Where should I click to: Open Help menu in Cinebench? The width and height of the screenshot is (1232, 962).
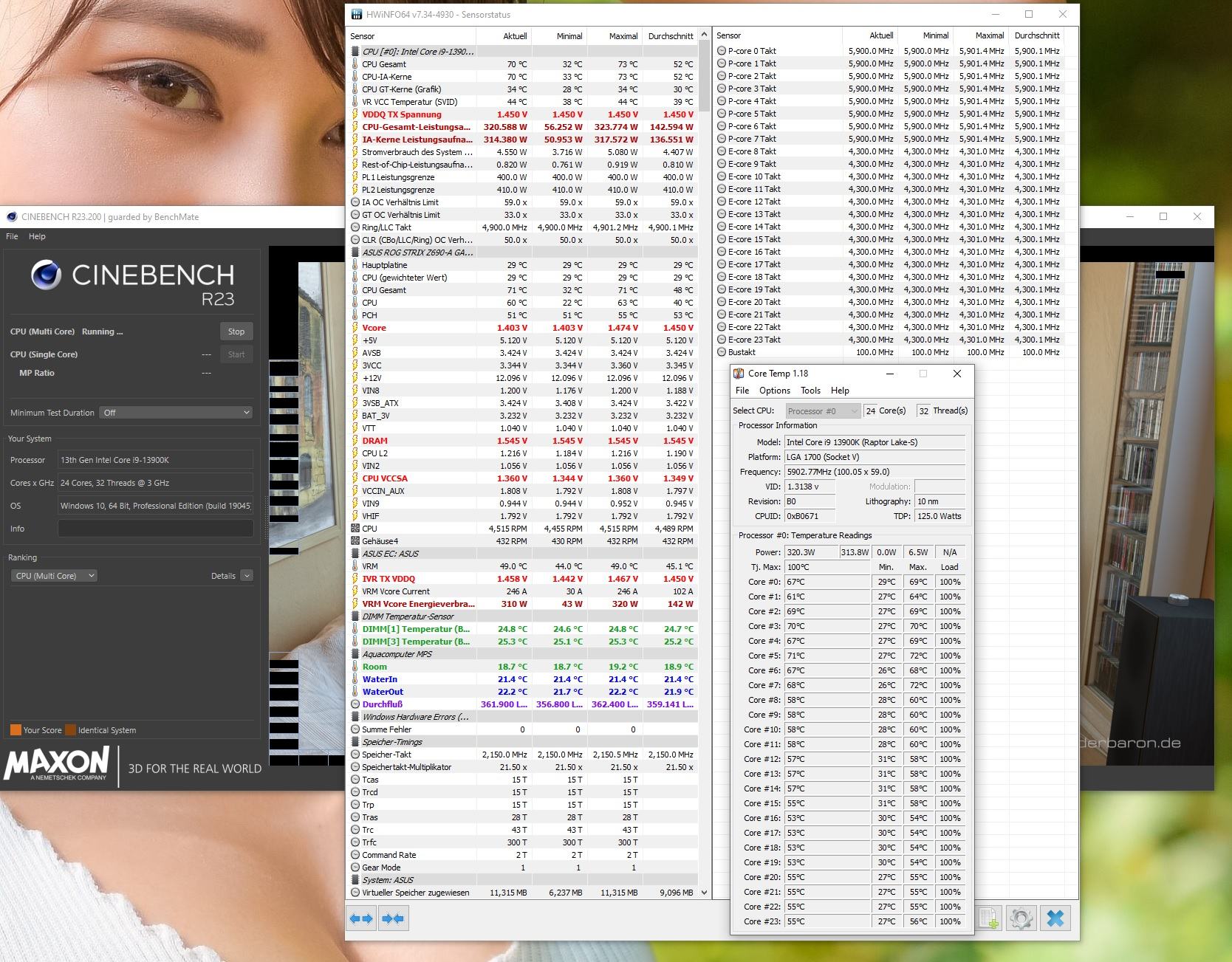37,236
